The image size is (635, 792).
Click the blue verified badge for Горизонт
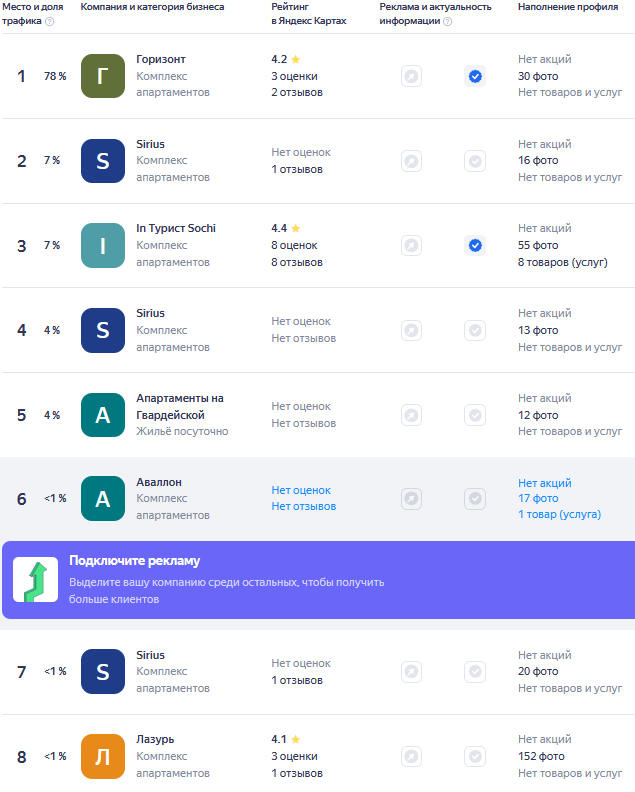[x=475, y=76]
